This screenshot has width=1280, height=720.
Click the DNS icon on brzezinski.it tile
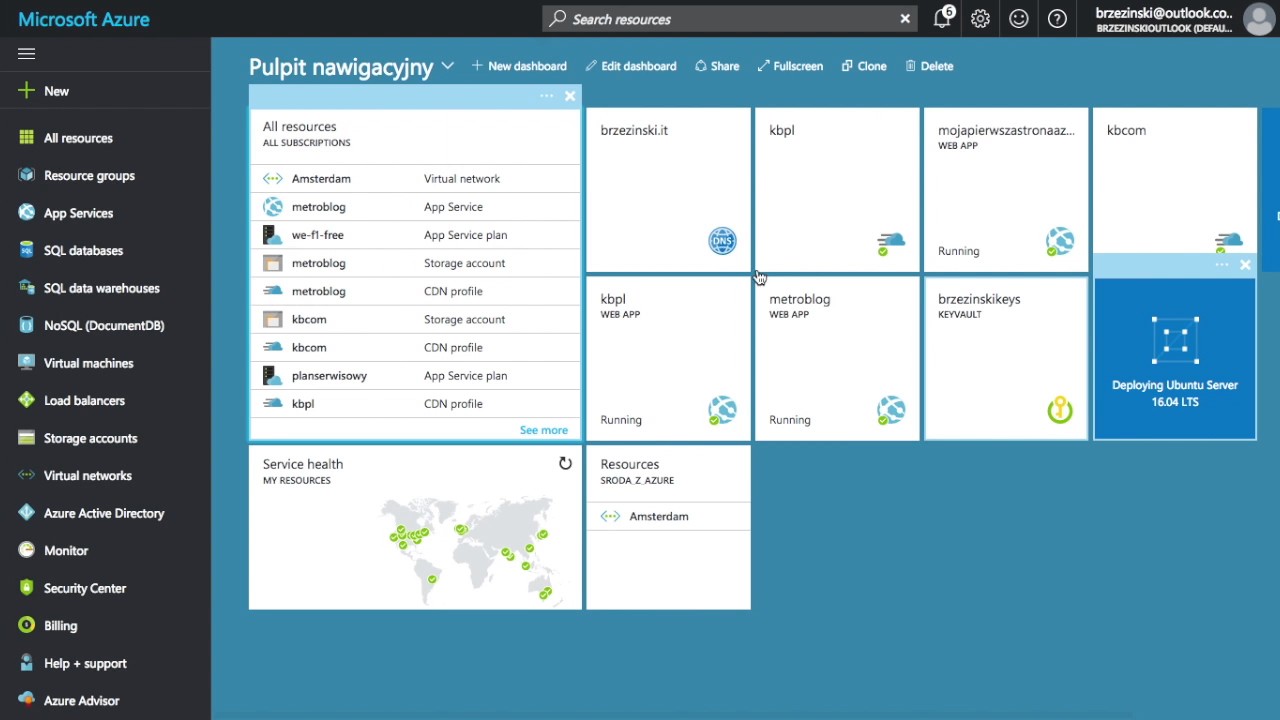coord(722,241)
